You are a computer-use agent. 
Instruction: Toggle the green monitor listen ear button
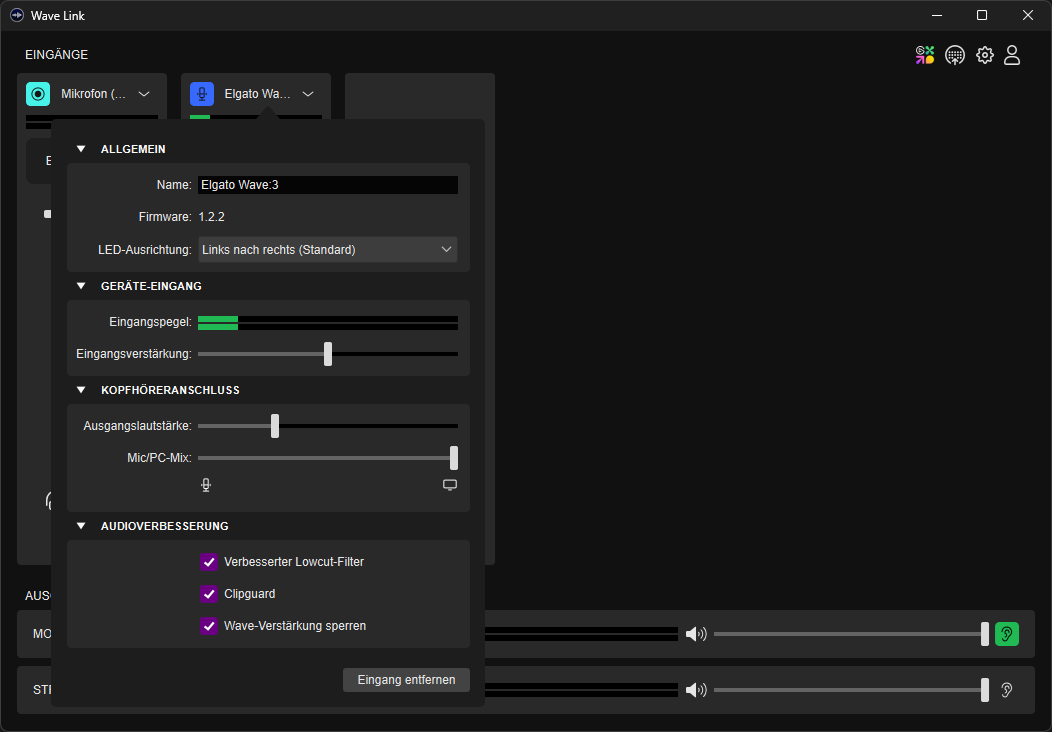click(1007, 634)
